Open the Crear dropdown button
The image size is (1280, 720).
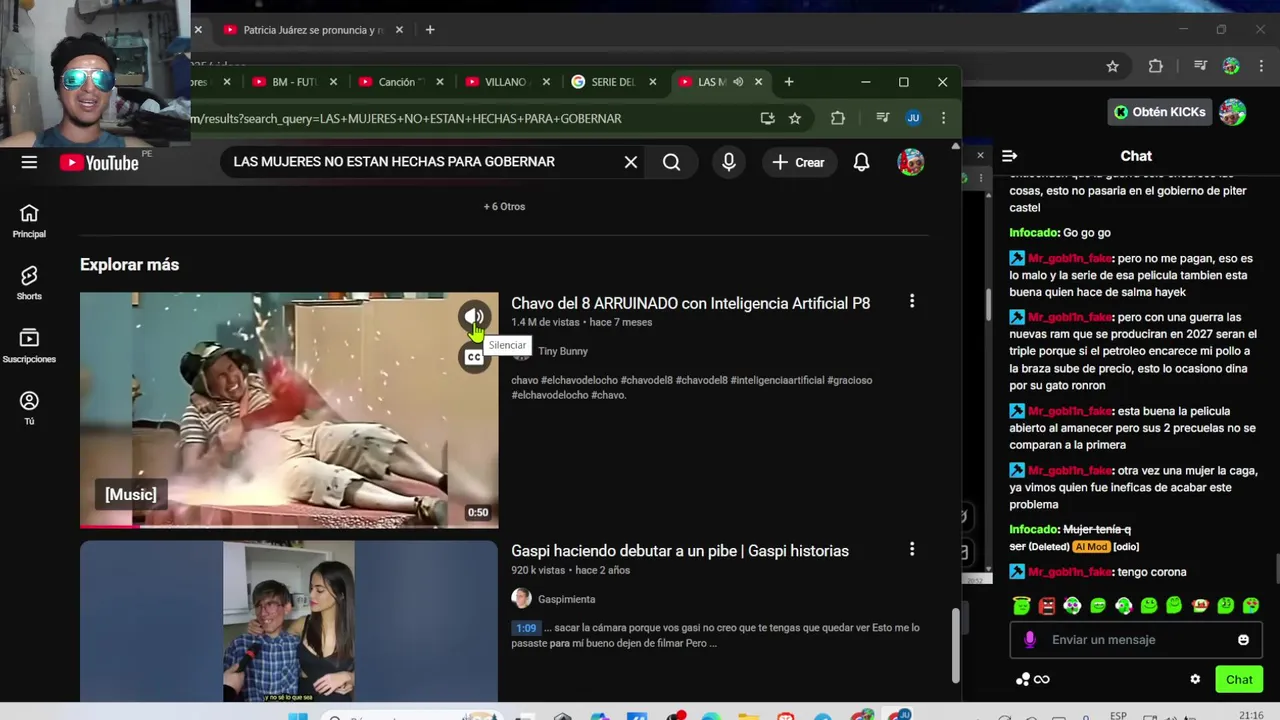coord(798,162)
